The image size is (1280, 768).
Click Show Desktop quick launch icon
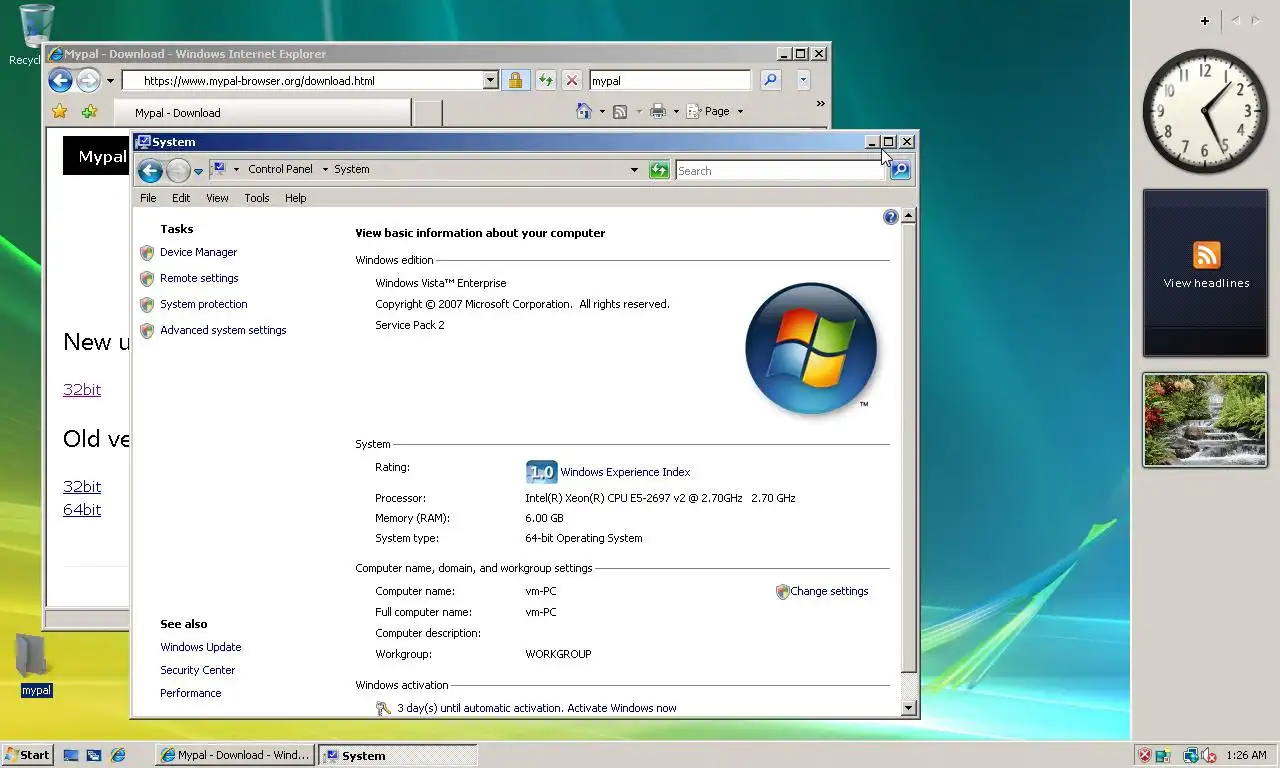pos(72,755)
